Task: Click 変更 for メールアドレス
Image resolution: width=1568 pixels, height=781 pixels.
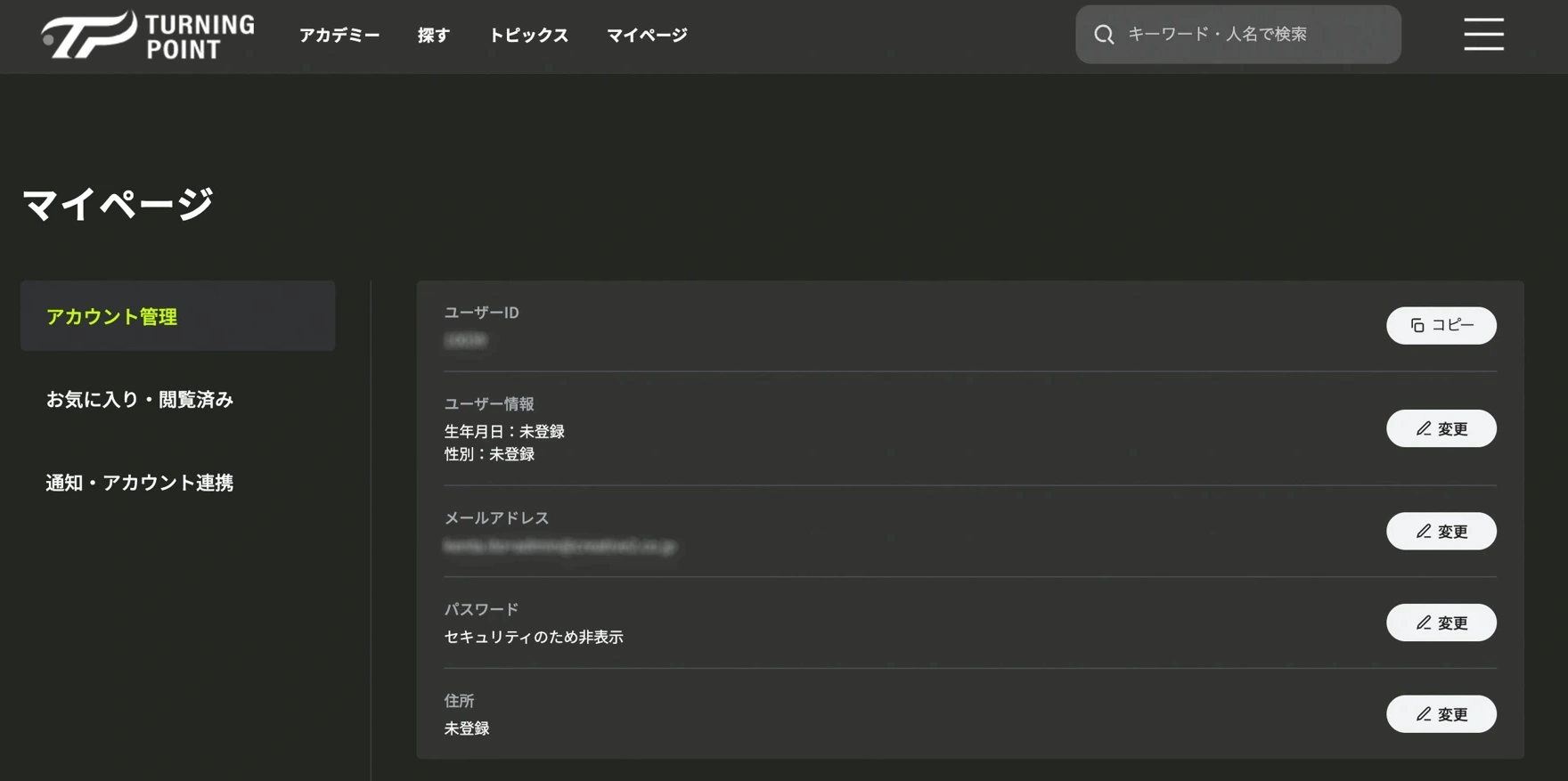Action: (x=1441, y=531)
